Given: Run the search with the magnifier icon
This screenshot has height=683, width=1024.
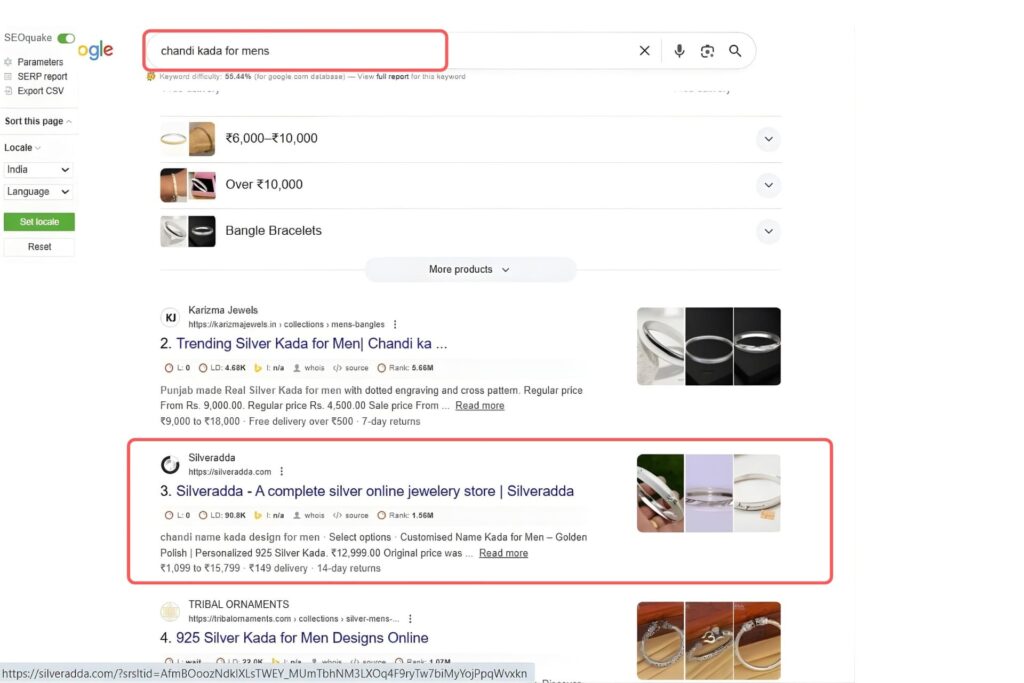Looking at the screenshot, I should (735, 50).
